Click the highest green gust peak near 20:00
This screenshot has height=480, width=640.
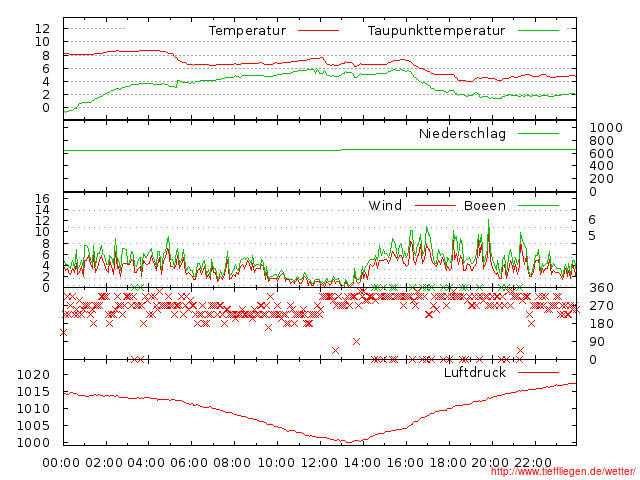point(488,220)
